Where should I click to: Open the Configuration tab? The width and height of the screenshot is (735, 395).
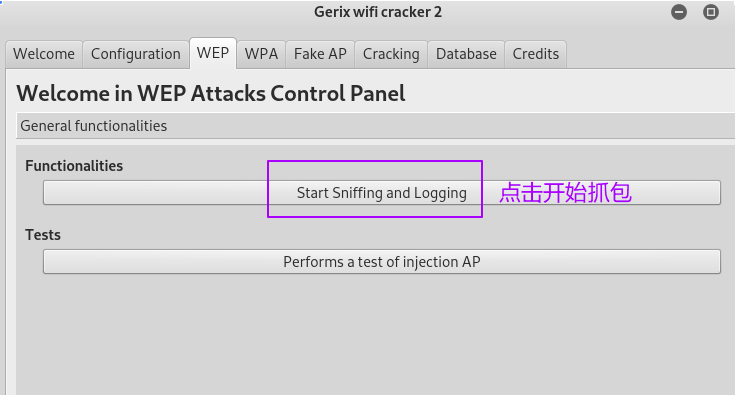(x=136, y=54)
